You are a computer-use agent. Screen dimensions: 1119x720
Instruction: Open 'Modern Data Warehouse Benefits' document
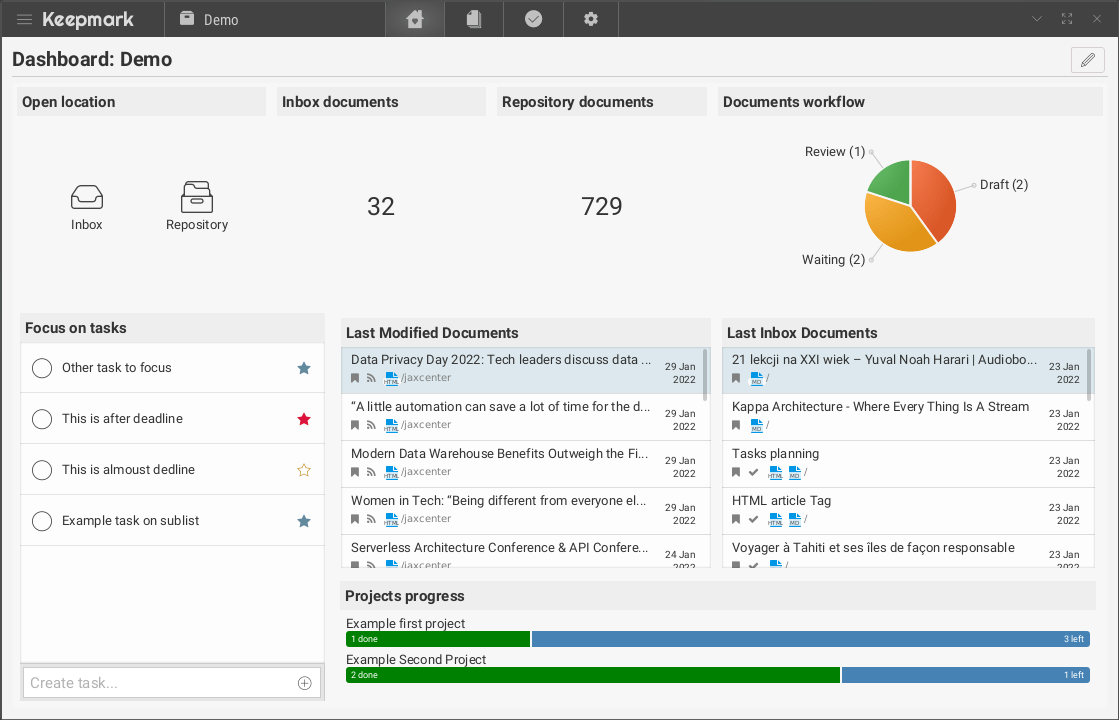tap(500, 454)
